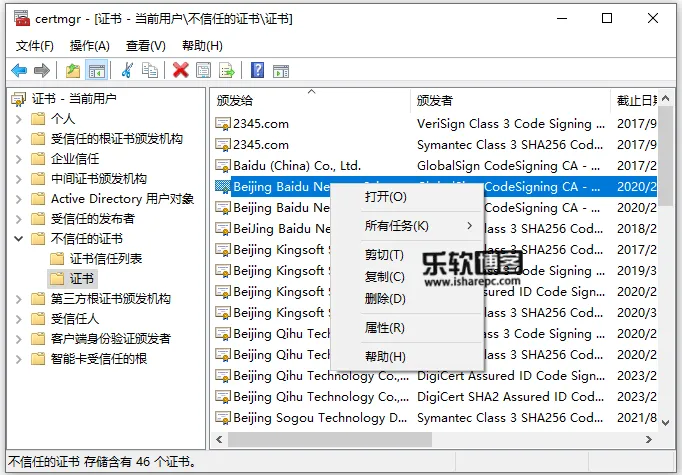Collapse the 不信任的证书 tree node

19,239
